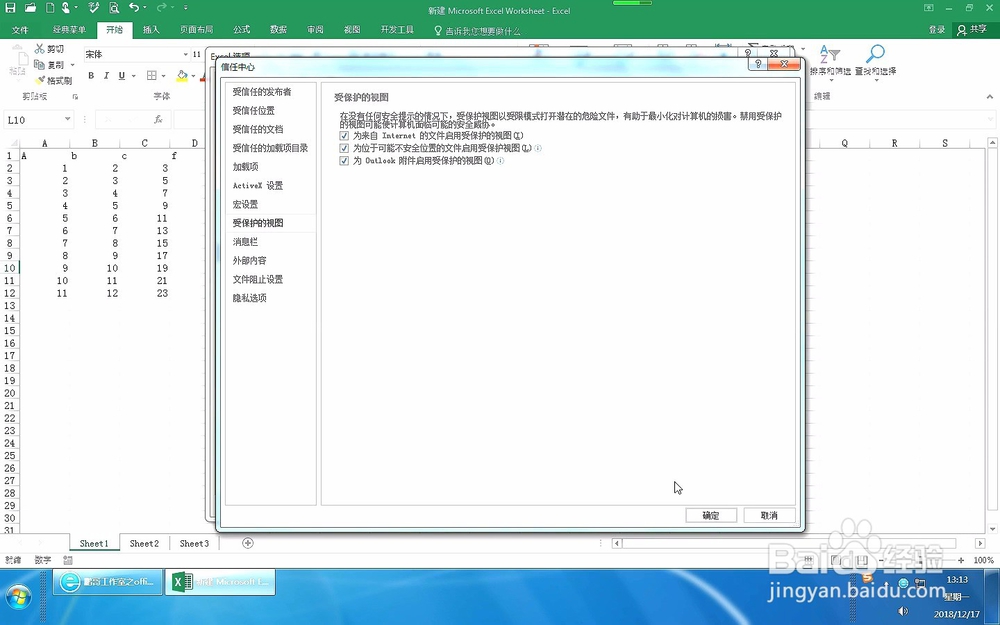This screenshot has height=625, width=1000.
Task: Select Trusted Locations (受信任位置) category
Action: pos(271,110)
